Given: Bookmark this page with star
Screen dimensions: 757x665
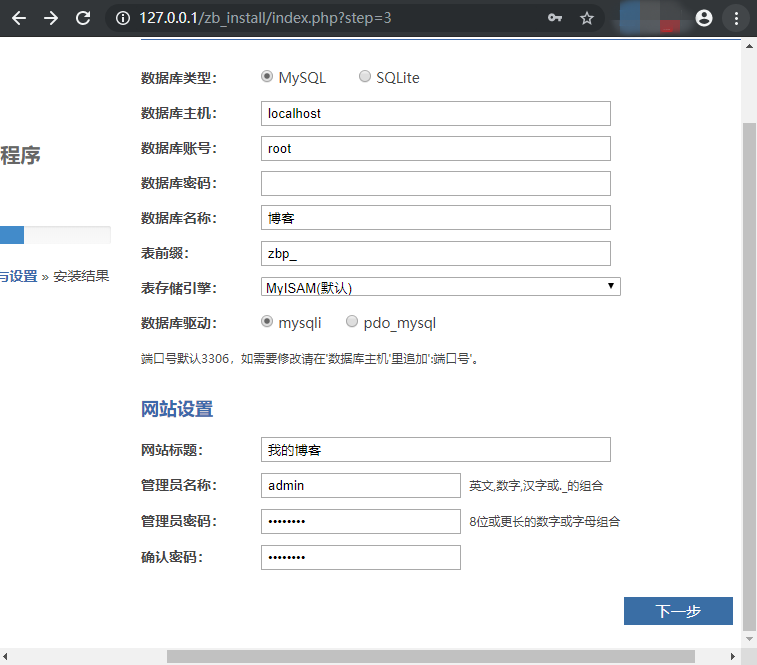Looking at the screenshot, I should pyautogui.click(x=587, y=18).
